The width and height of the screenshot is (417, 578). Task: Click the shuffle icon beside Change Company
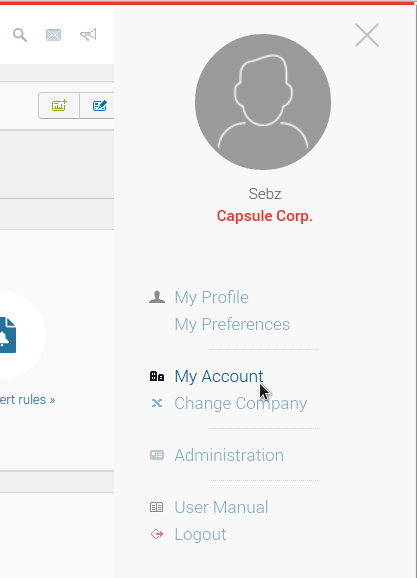(x=157, y=403)
